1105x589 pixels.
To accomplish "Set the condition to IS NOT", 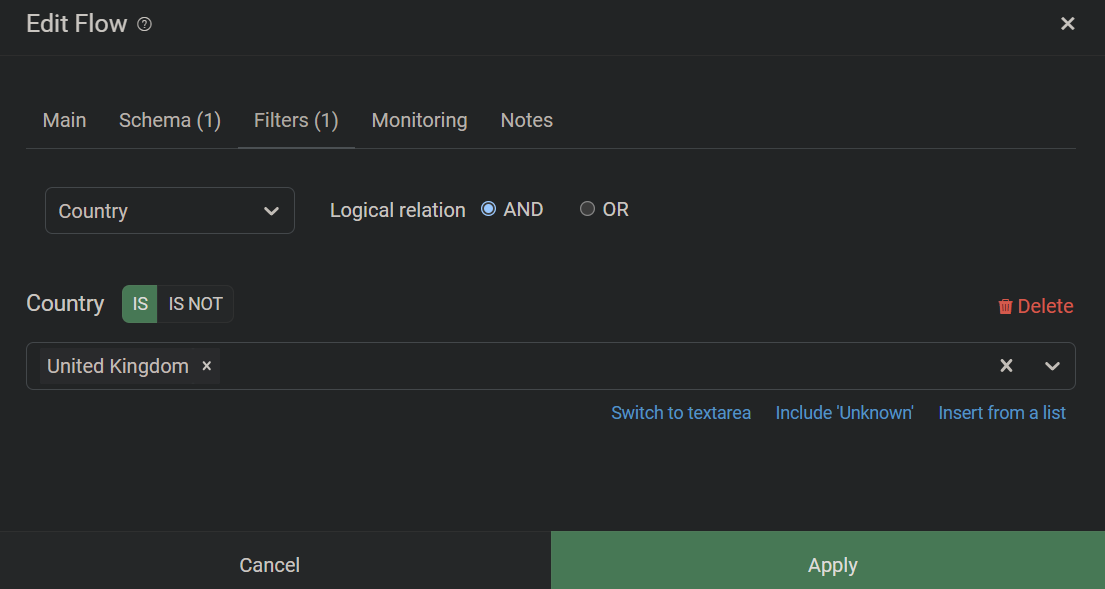I will pyautogui.click(x=195, y=304).
